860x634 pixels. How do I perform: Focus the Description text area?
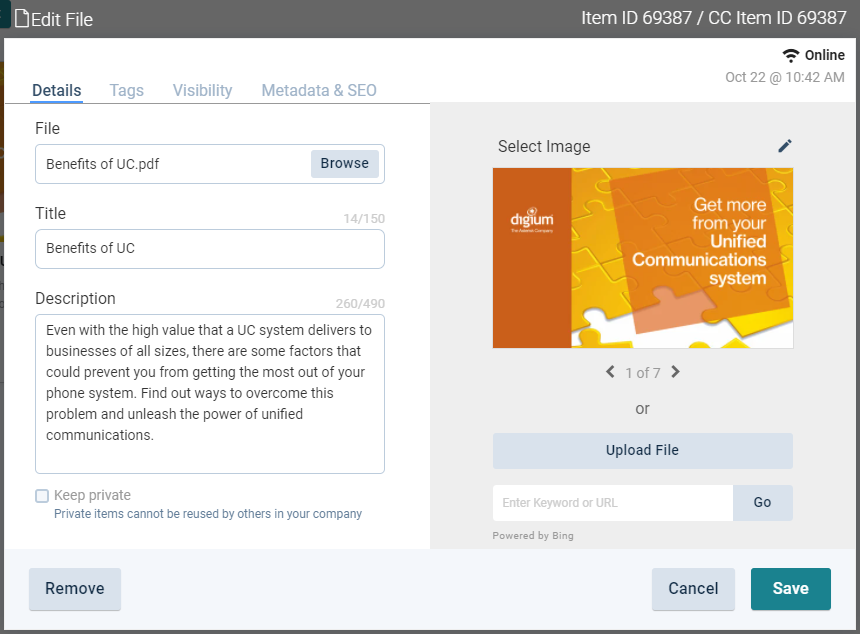[x=210, y=394]
